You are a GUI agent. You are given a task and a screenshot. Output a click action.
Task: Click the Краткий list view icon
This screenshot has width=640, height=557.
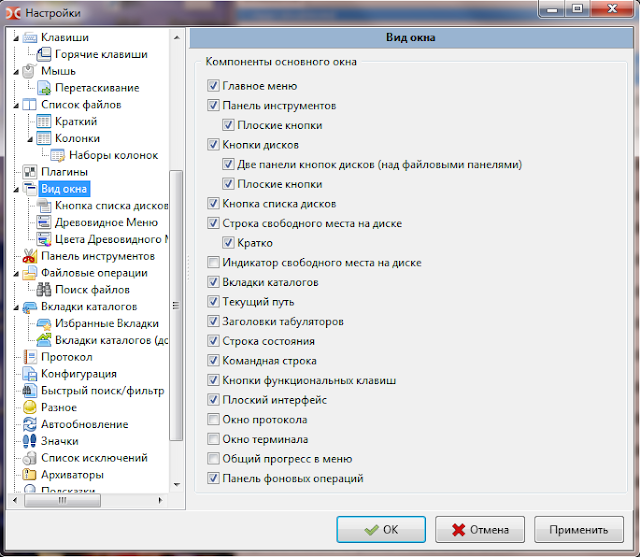click(44, 121)
